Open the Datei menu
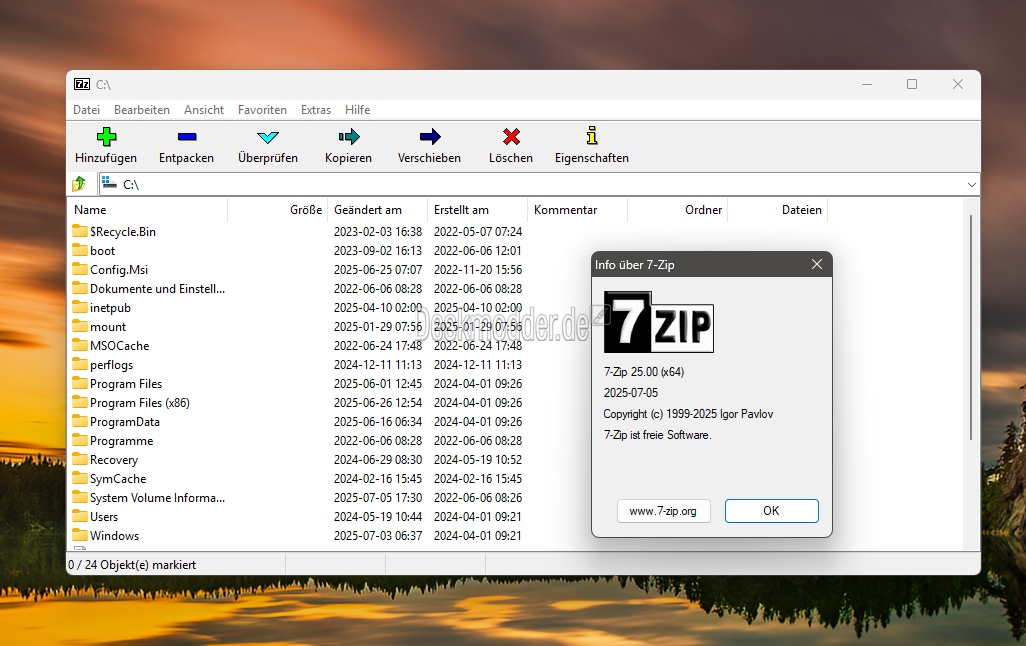 86,110
